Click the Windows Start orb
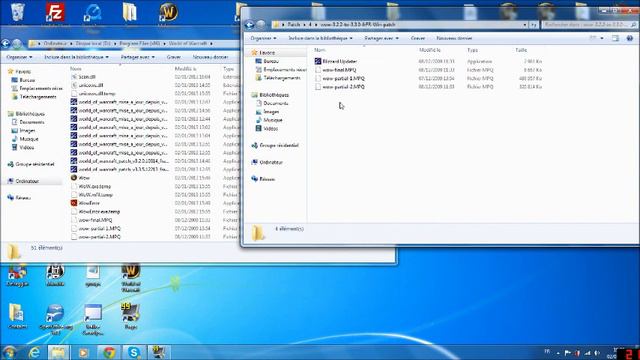640x360 pixels. [x=9, y=353]
